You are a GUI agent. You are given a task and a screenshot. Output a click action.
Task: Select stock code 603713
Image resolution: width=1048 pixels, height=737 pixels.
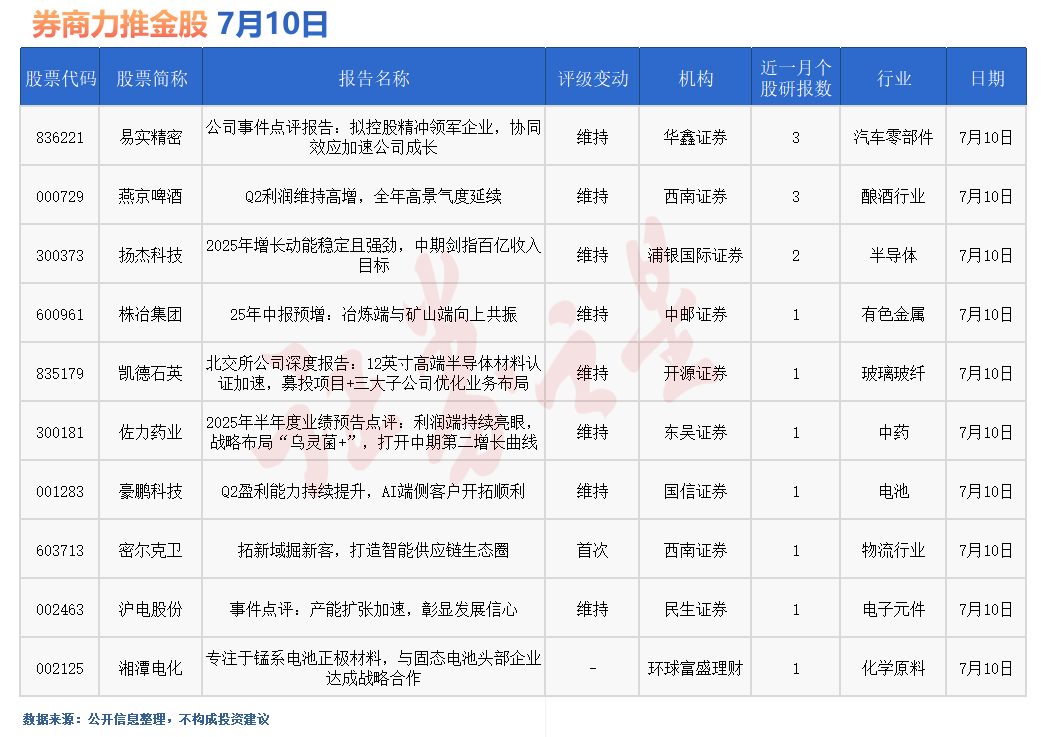pos(60,551)
